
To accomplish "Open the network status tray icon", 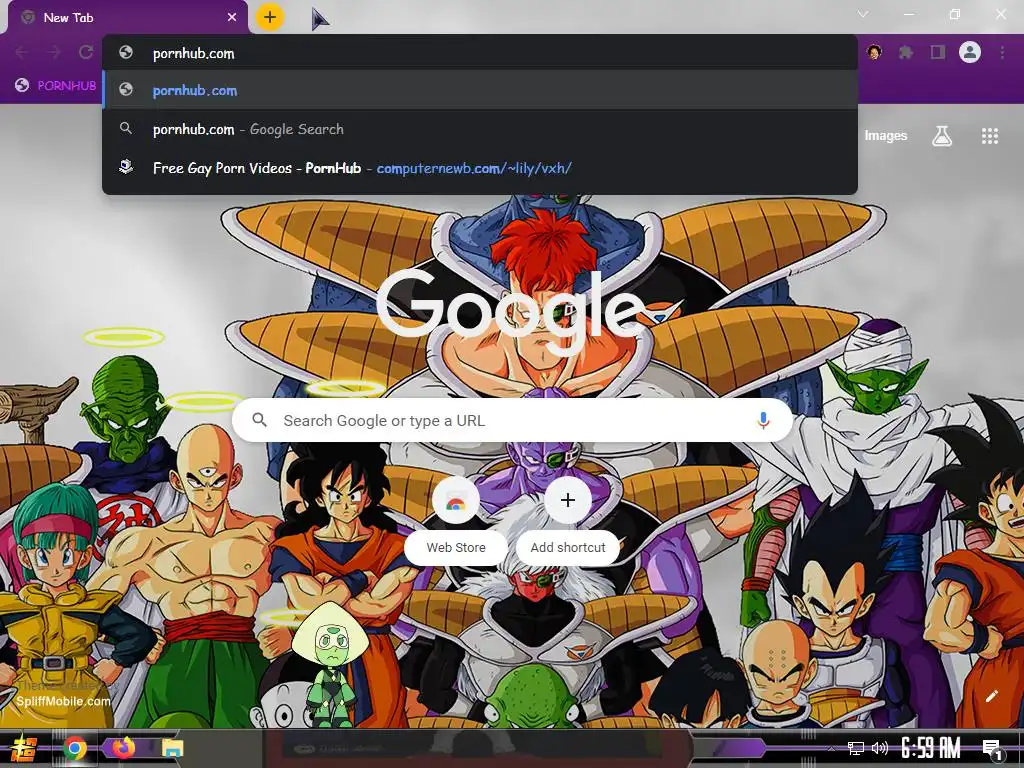I will (856, 748).
